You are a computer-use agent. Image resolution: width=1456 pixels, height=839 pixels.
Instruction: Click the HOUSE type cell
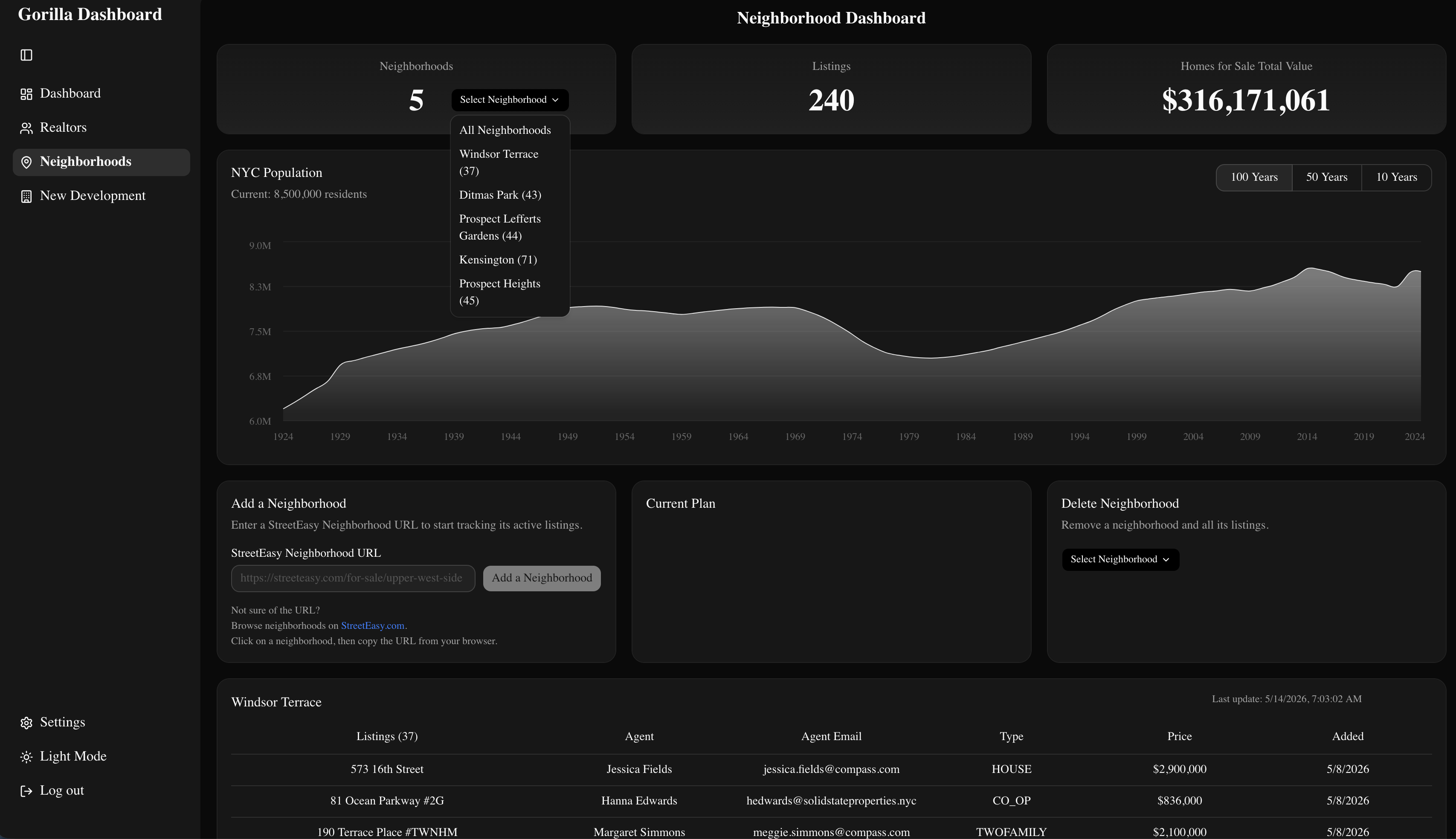[1011, 769]
